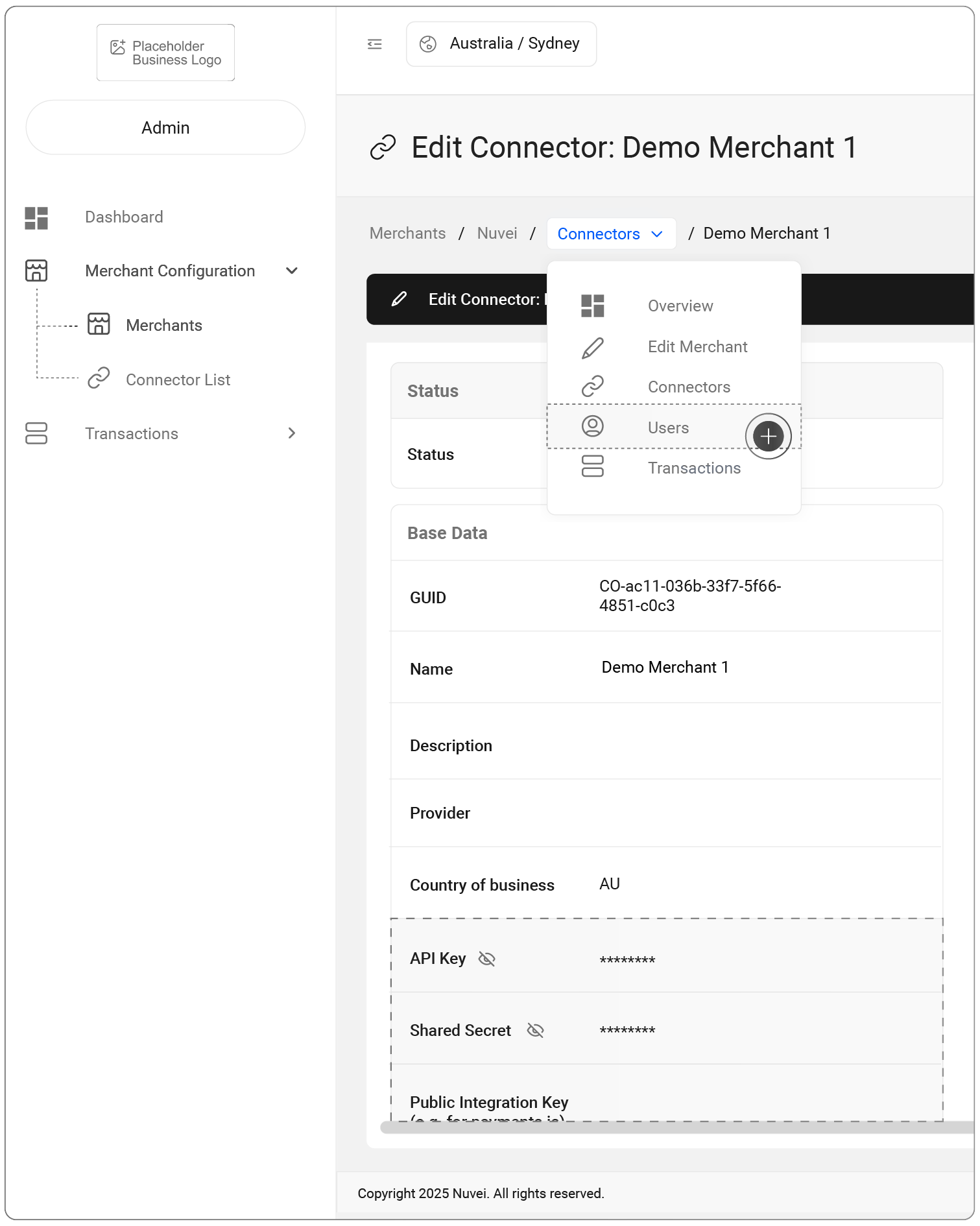Select Transactions from the dropdown menu
Screen dimensions: 980x1226
(694, 468)
